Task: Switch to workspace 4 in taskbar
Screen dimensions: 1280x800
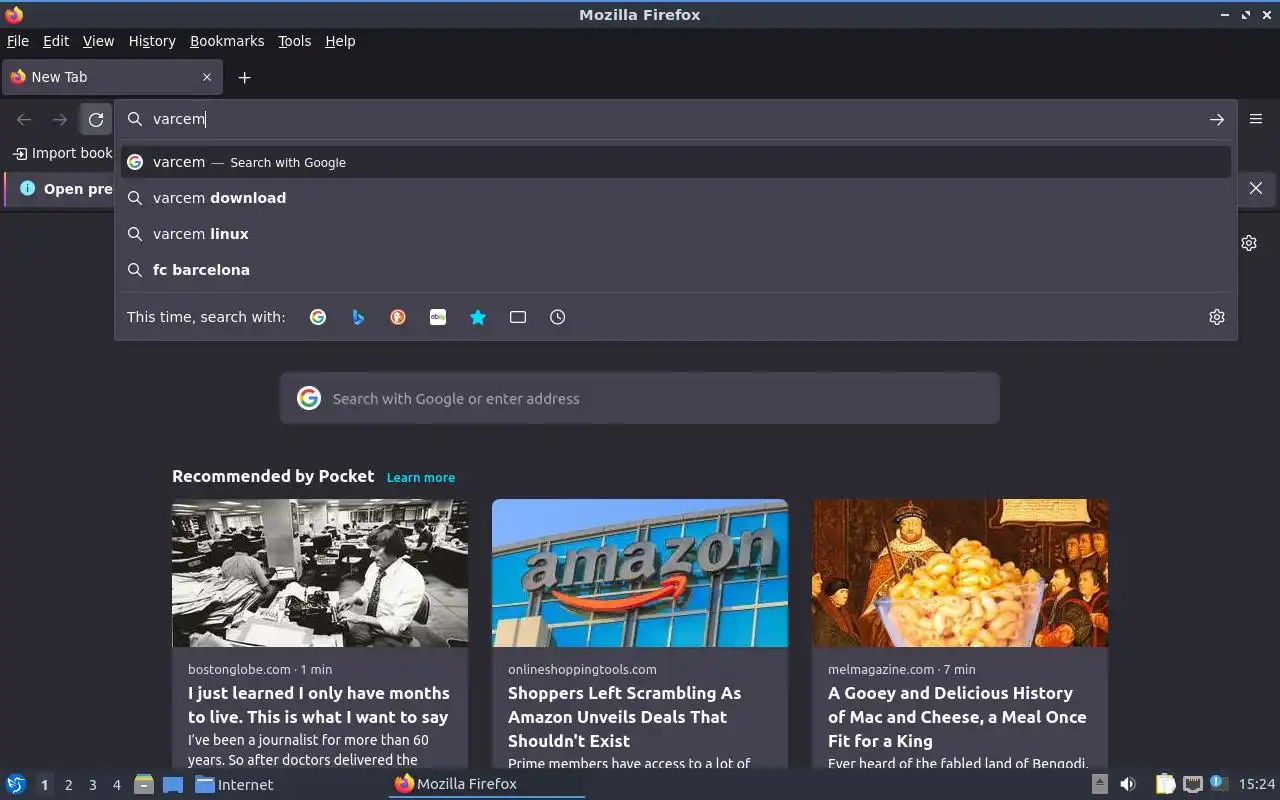Action: [x=116, y=785]
